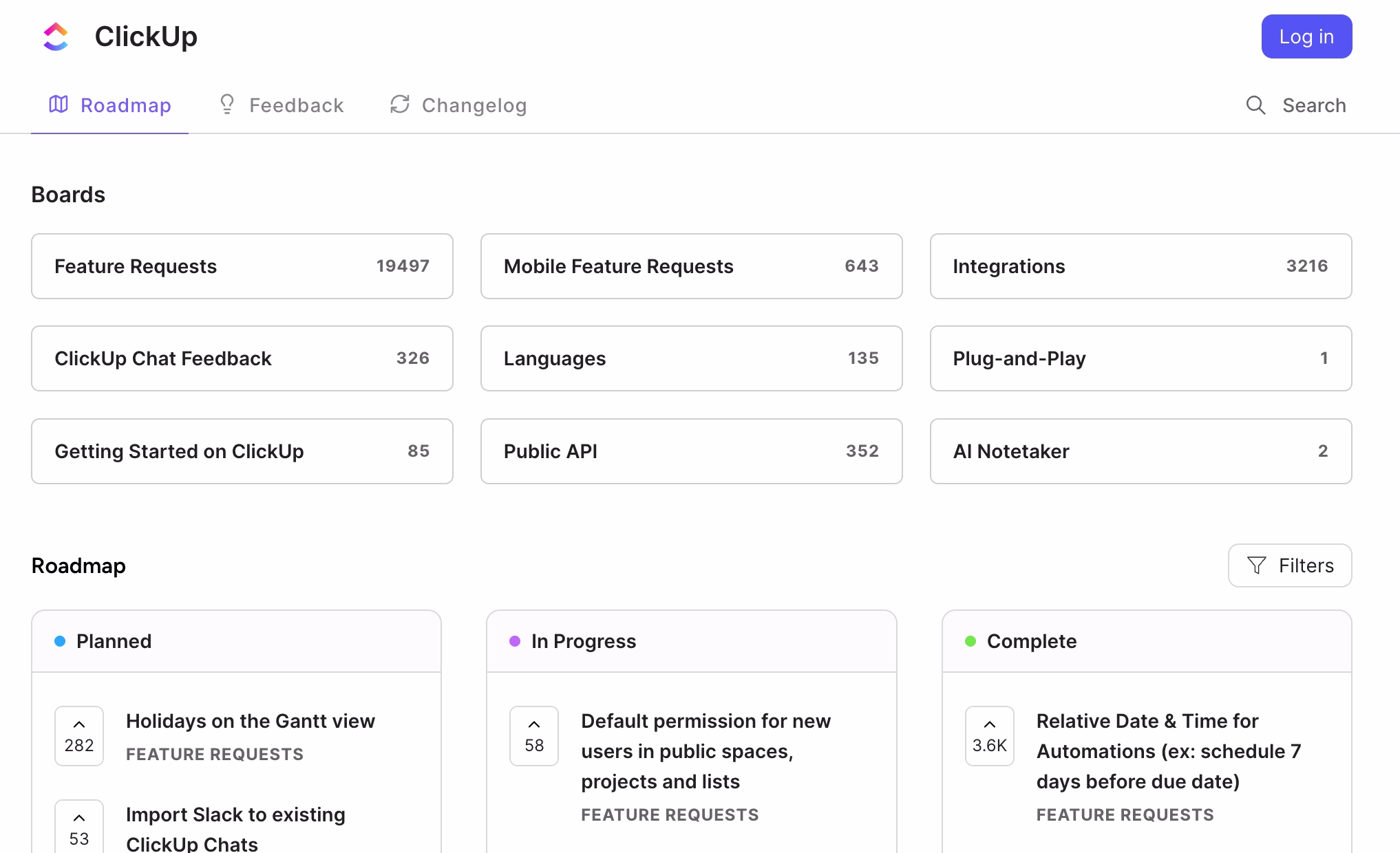
Task: Click the Changelog refresh icon
Action: pyautogui.click(x=400, y=105)
